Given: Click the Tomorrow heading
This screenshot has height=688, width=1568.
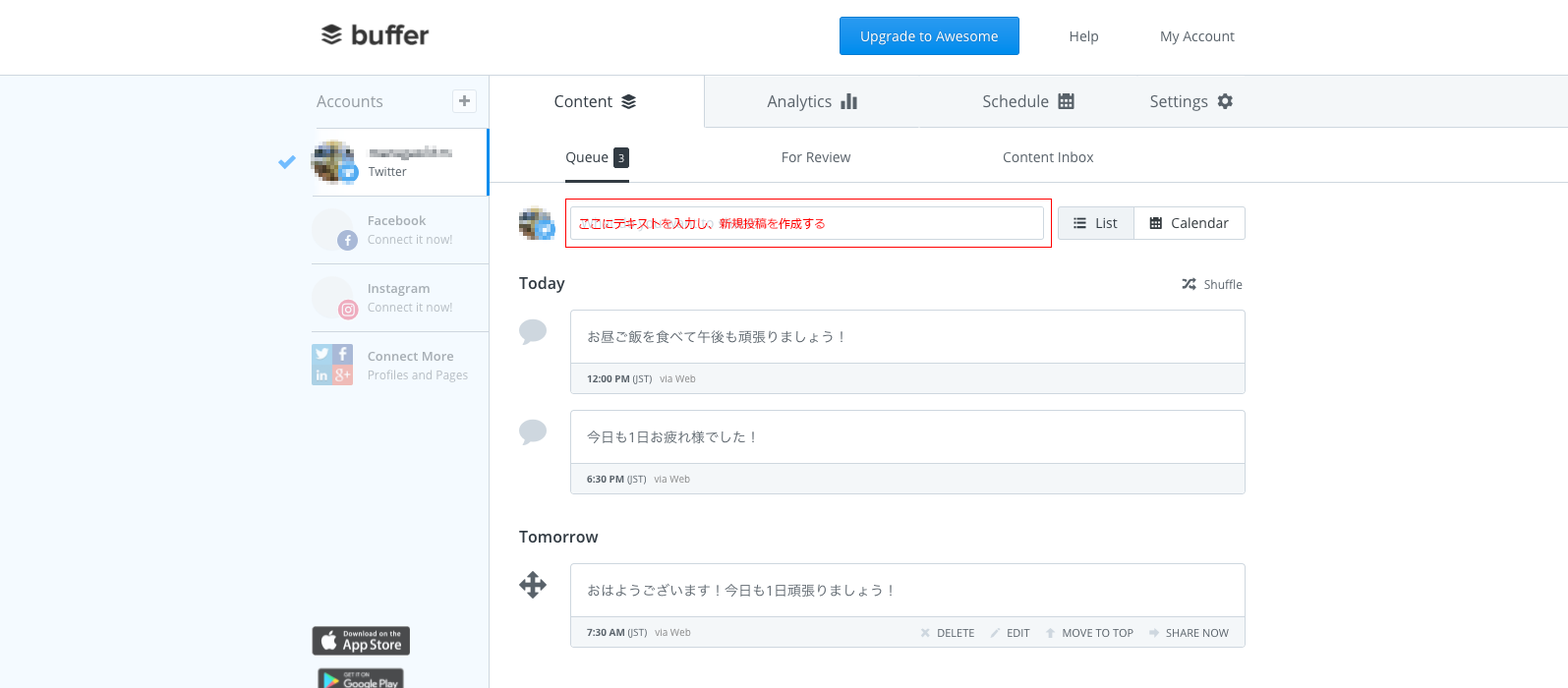Looking at the screenshot, I should coord(558,537).
